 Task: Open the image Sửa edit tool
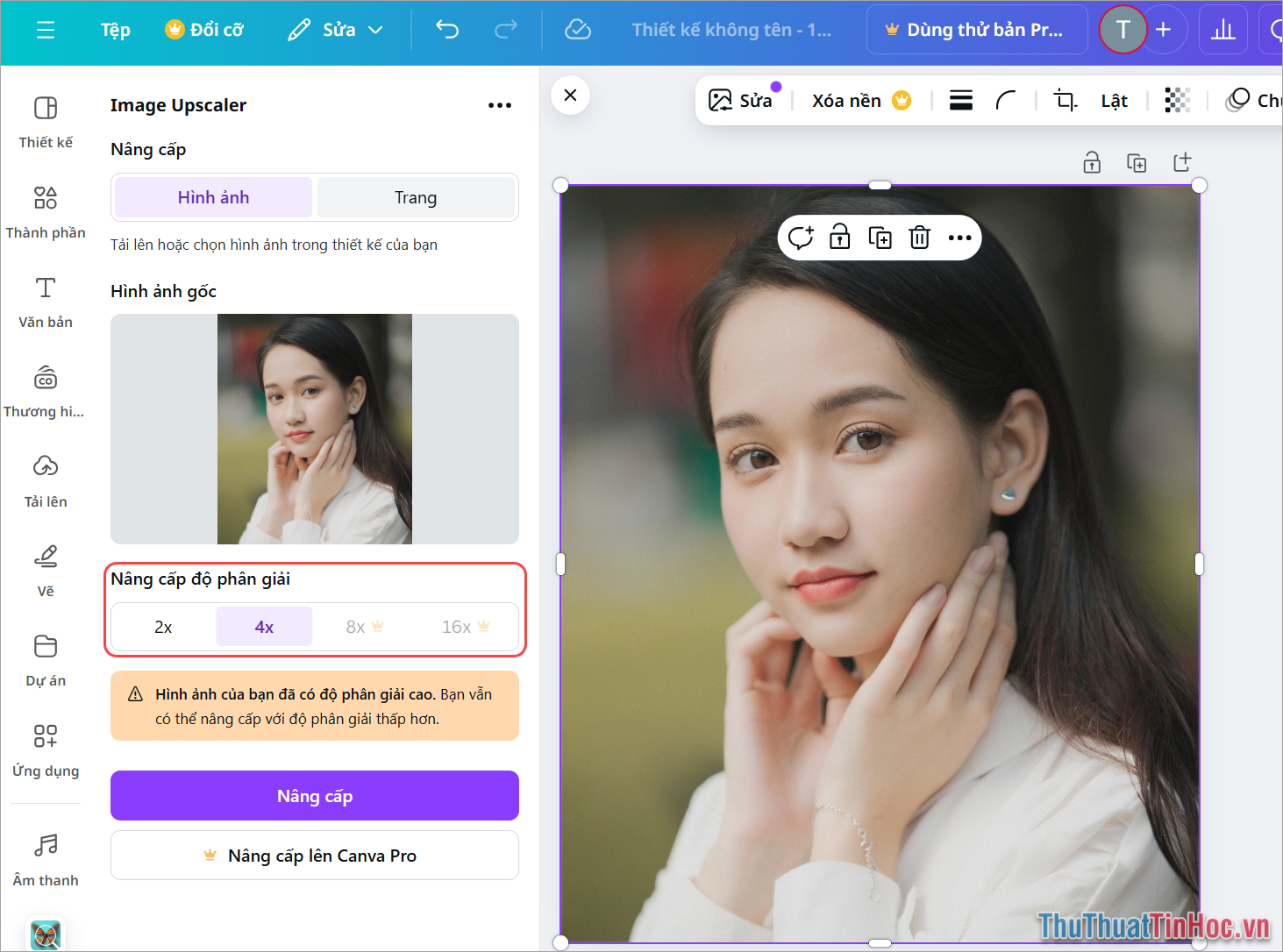(x=741, y=100)
